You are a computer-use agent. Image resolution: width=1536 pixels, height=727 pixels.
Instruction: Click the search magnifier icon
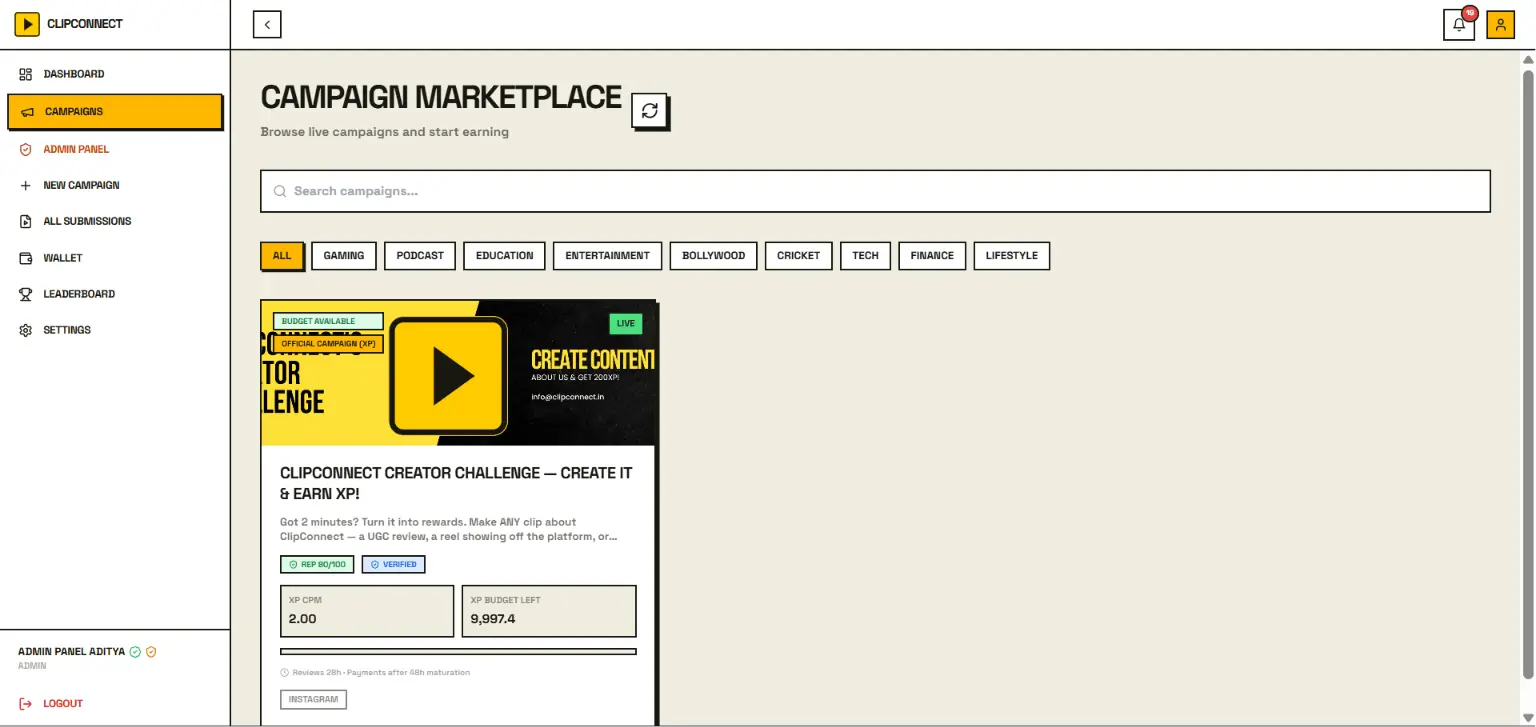click(x=280, y=191)
